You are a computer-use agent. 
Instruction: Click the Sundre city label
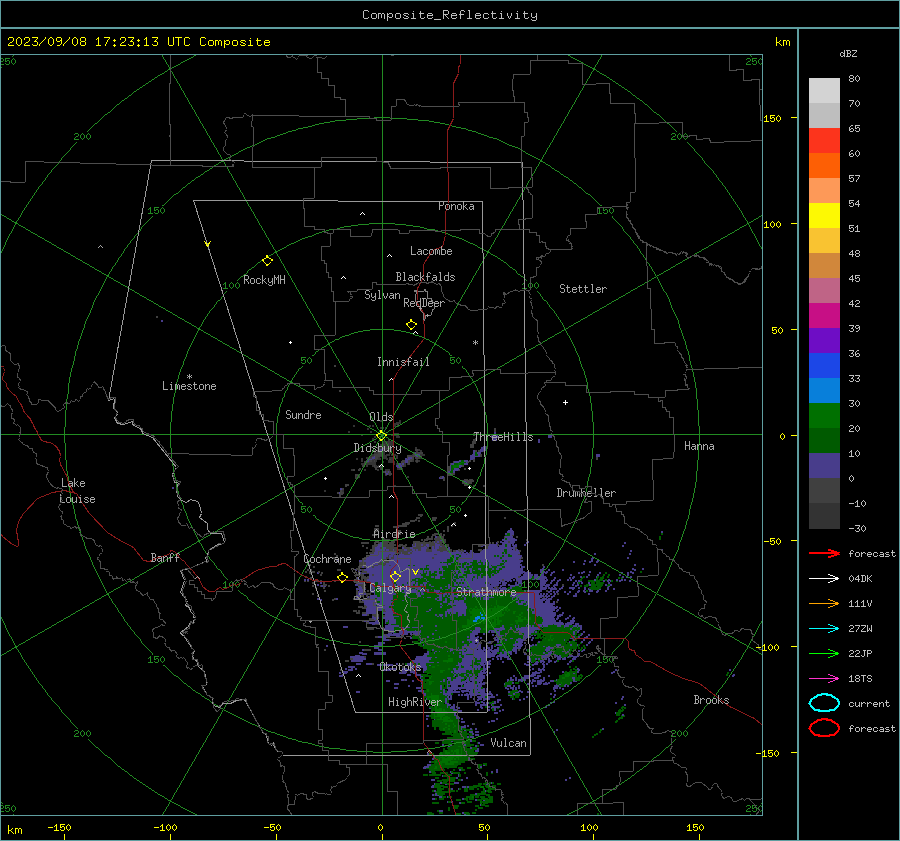(x=303, y=414)
